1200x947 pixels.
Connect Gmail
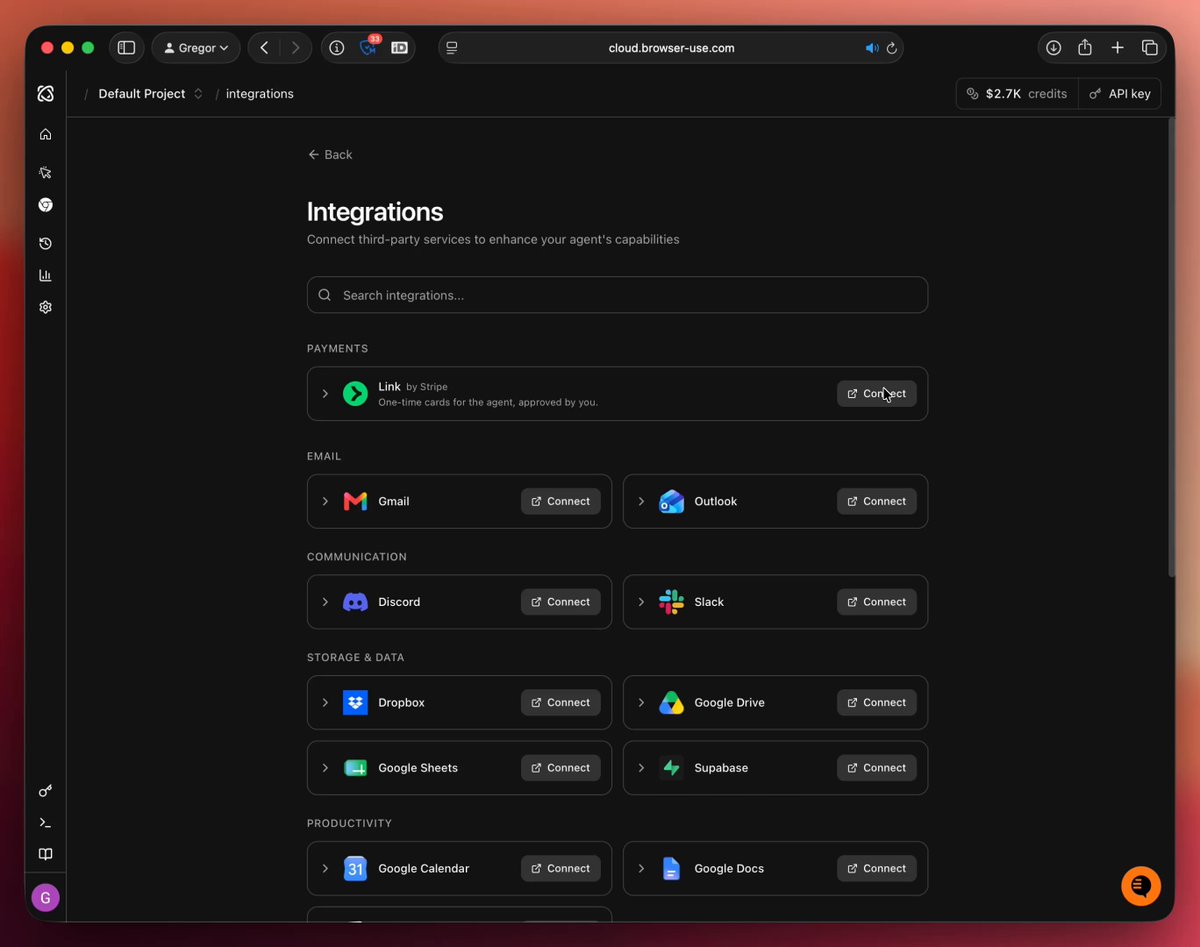(560, 501)
